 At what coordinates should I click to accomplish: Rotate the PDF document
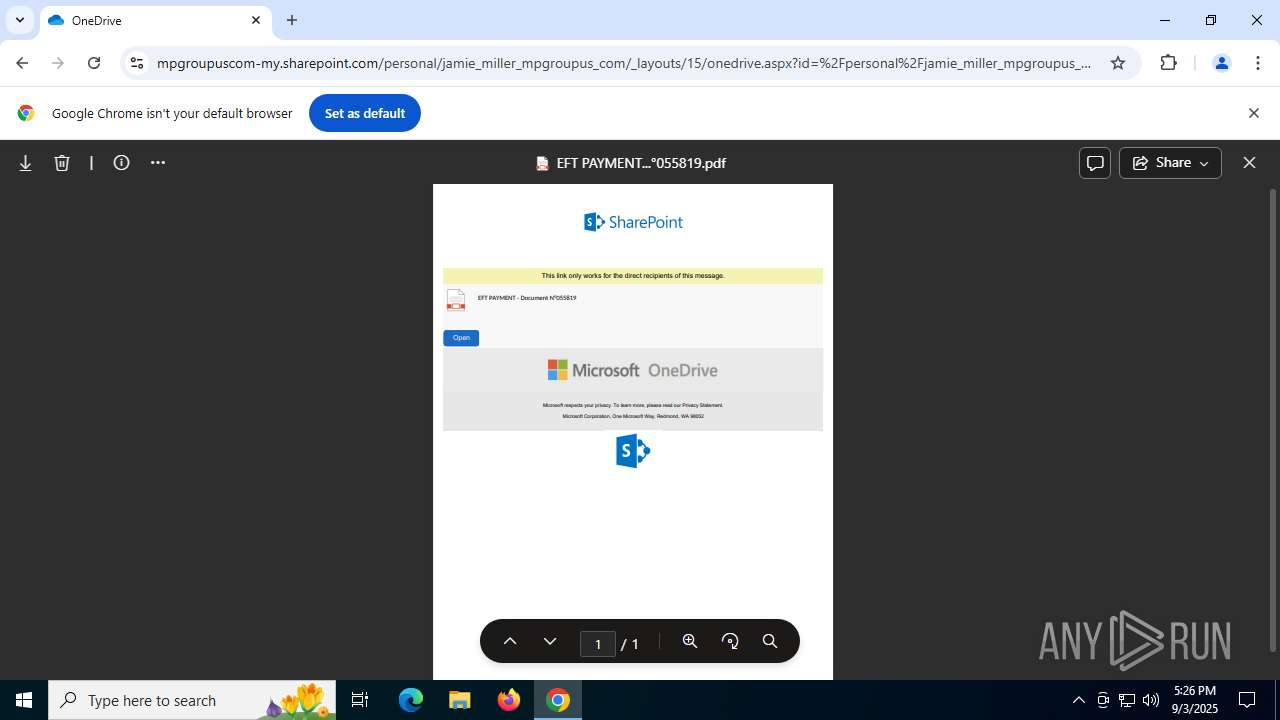click(x=730, y=642)
